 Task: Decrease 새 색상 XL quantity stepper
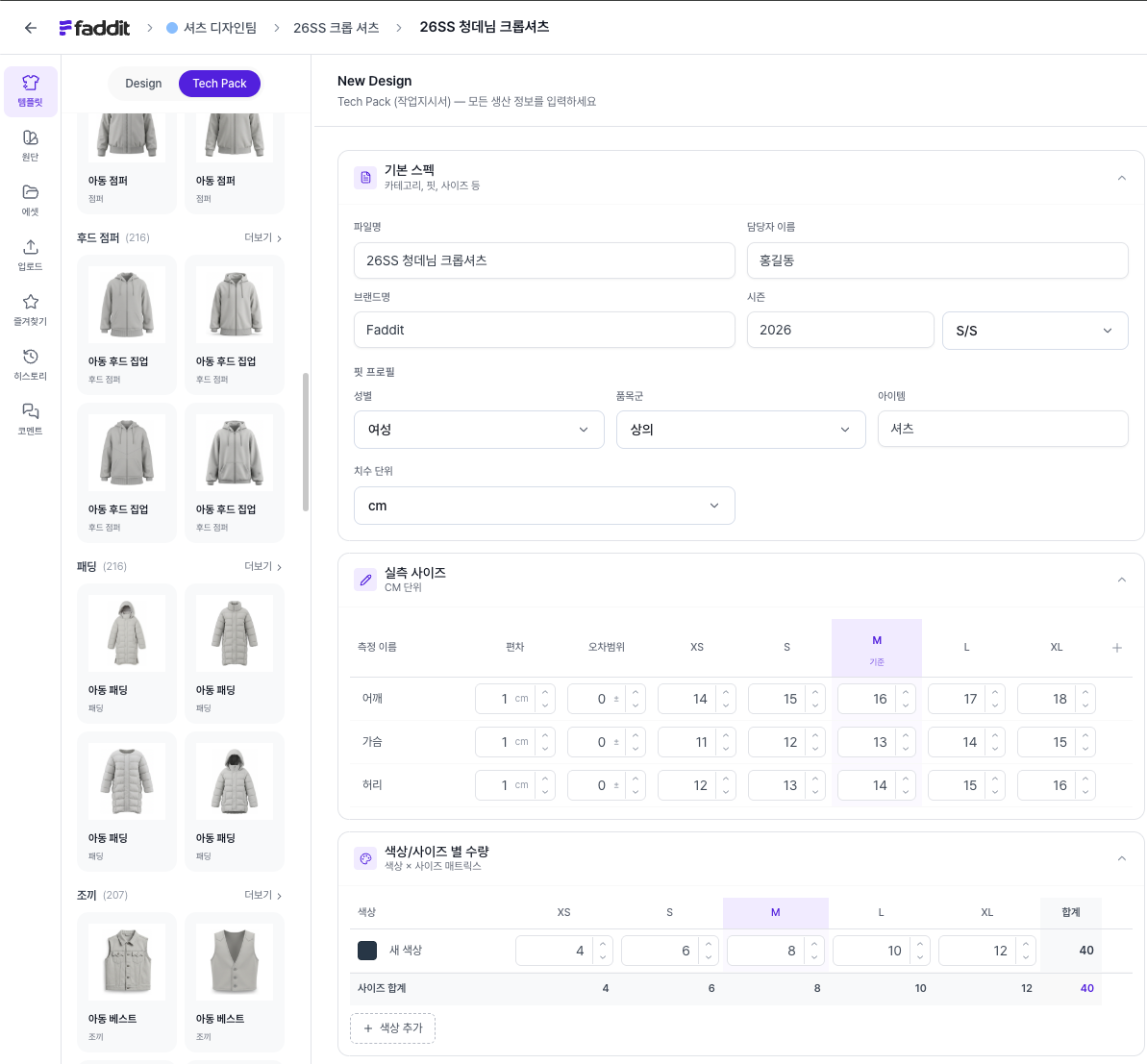(x=1026, y=958)
